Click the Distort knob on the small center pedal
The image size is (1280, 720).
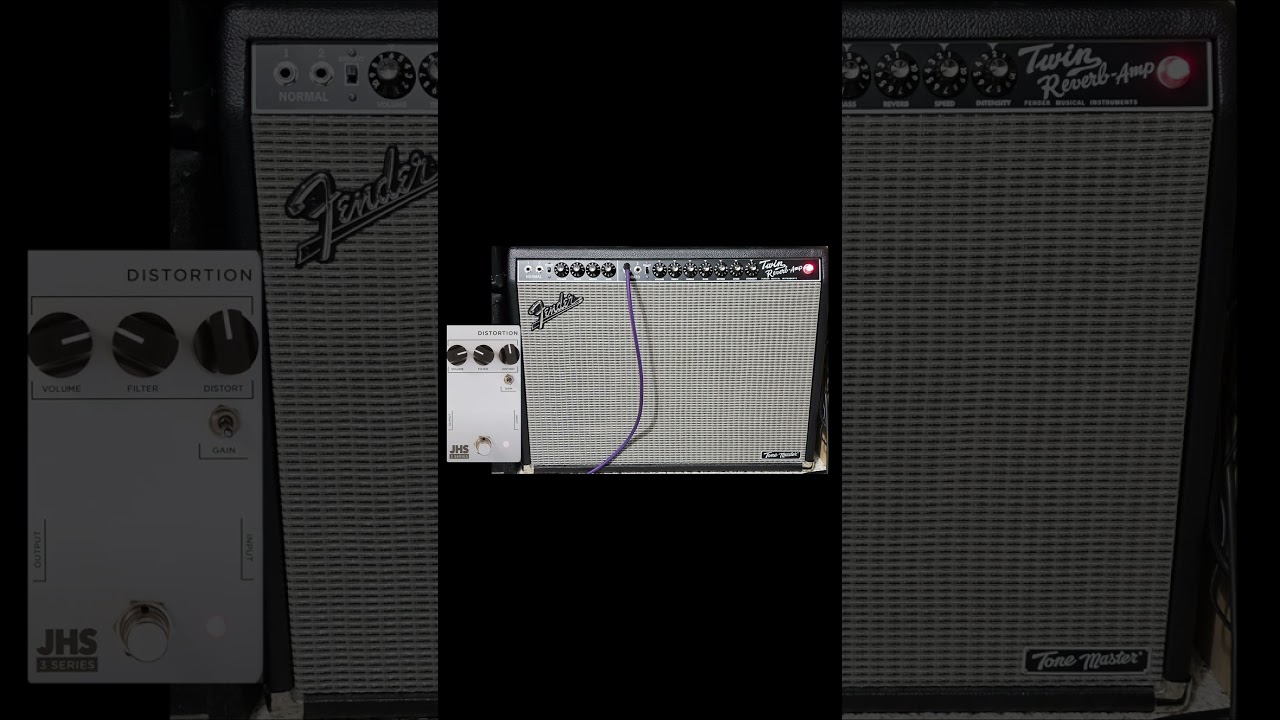[509, 353]
